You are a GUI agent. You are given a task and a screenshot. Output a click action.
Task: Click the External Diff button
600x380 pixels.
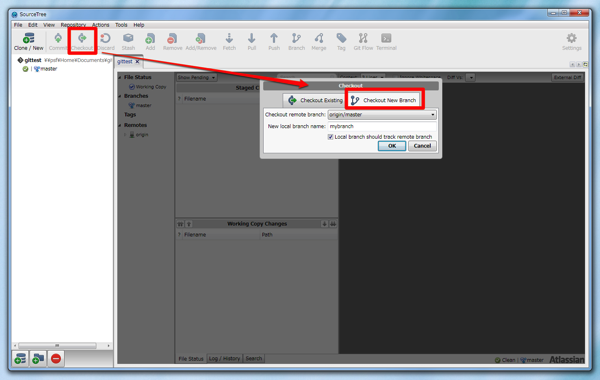(567, 77)
